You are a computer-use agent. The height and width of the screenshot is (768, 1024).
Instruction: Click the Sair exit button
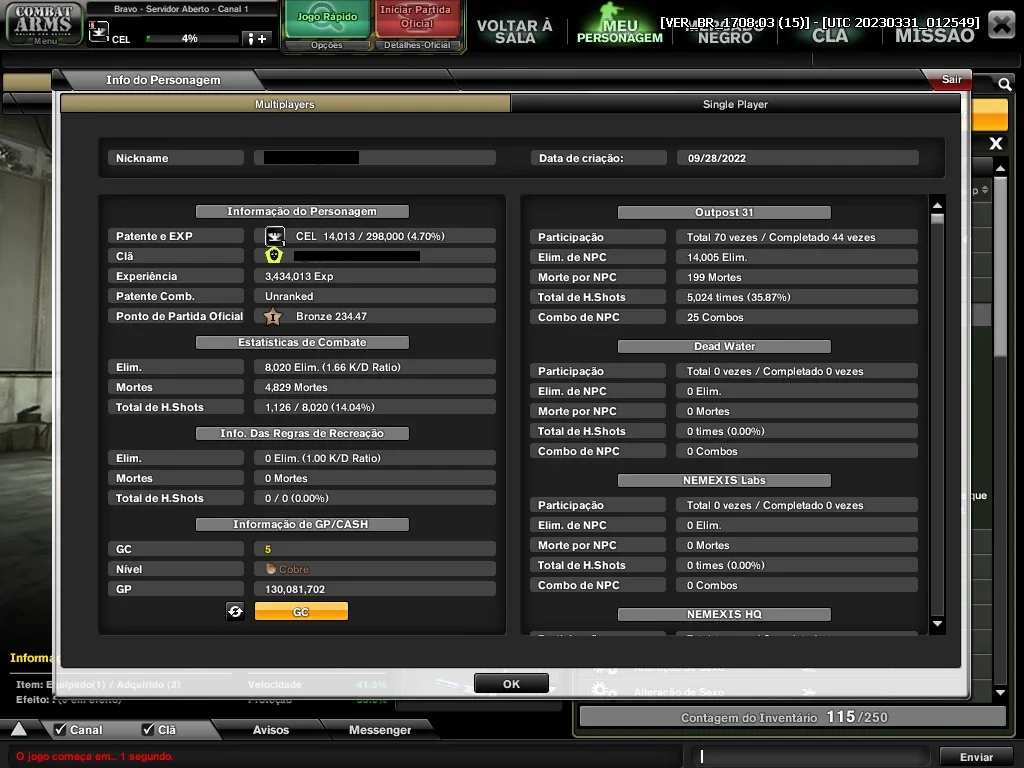[951, 79]
